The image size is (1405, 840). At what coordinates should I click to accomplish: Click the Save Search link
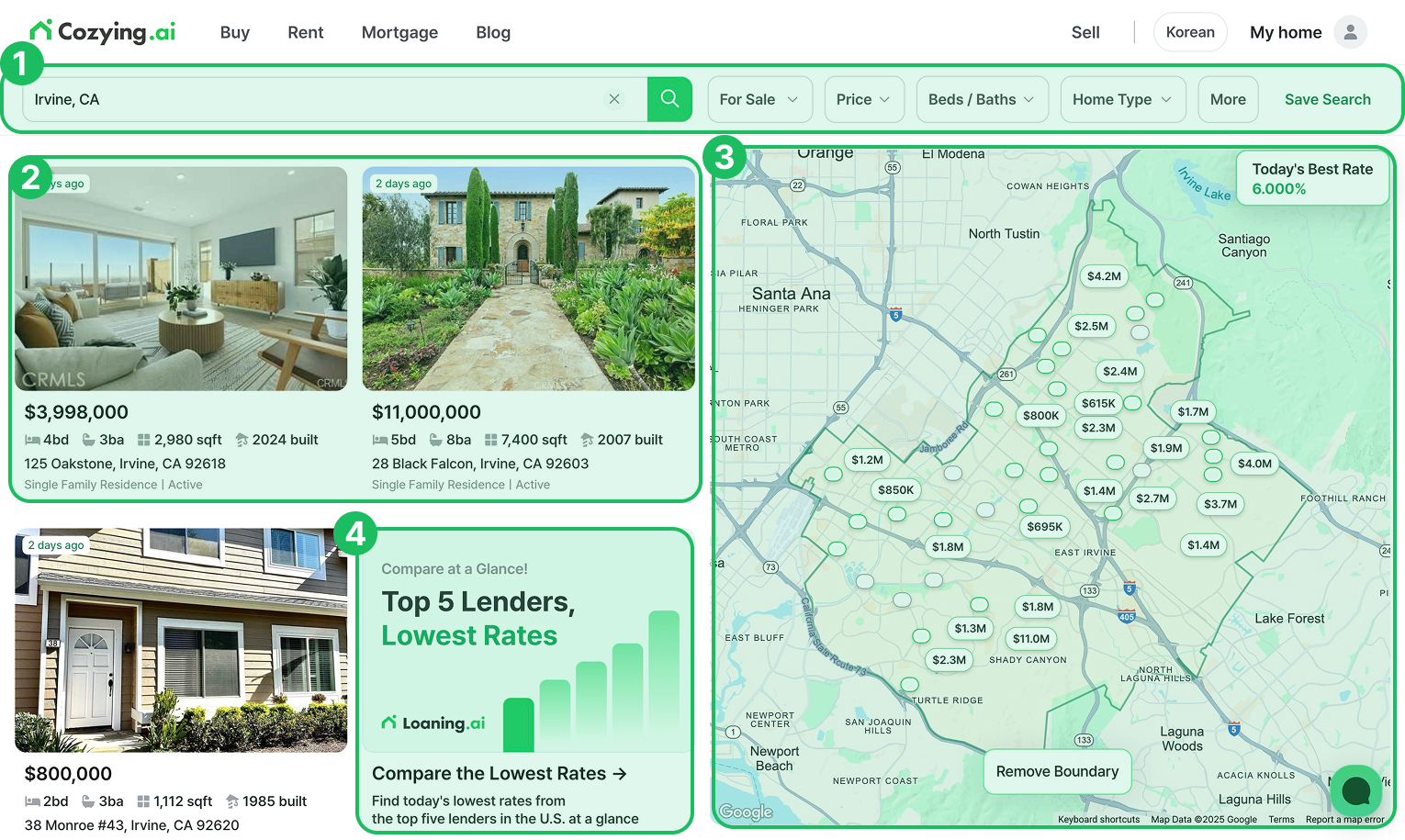coord(1327,99)
